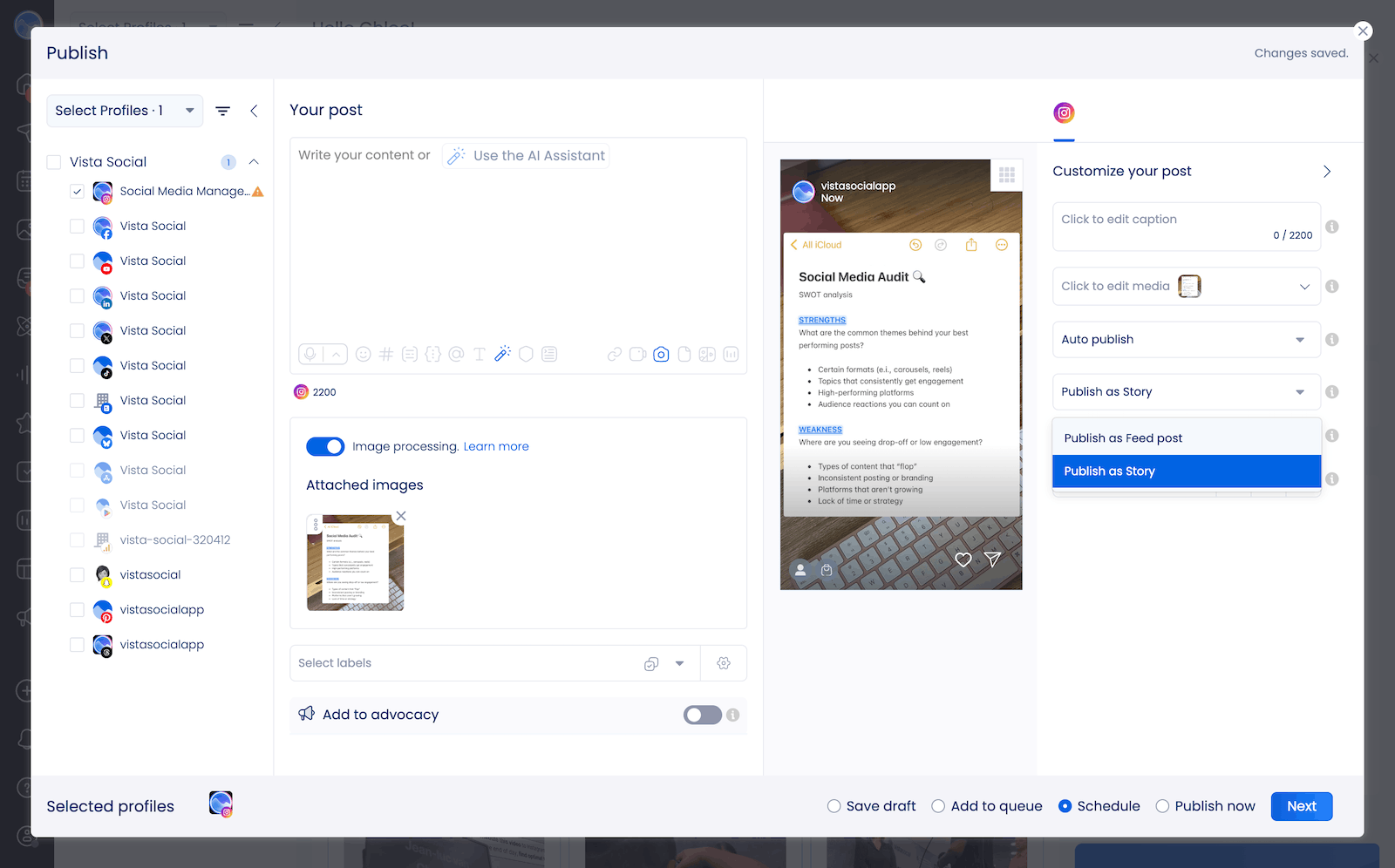The height and width of the screenshot is (868, 1395).
Task: Open the Learn more link
Action: click(496, 446)
